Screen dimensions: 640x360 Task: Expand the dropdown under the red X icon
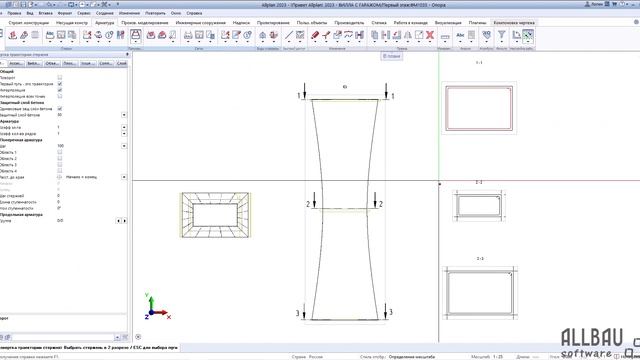click(430, 42)
